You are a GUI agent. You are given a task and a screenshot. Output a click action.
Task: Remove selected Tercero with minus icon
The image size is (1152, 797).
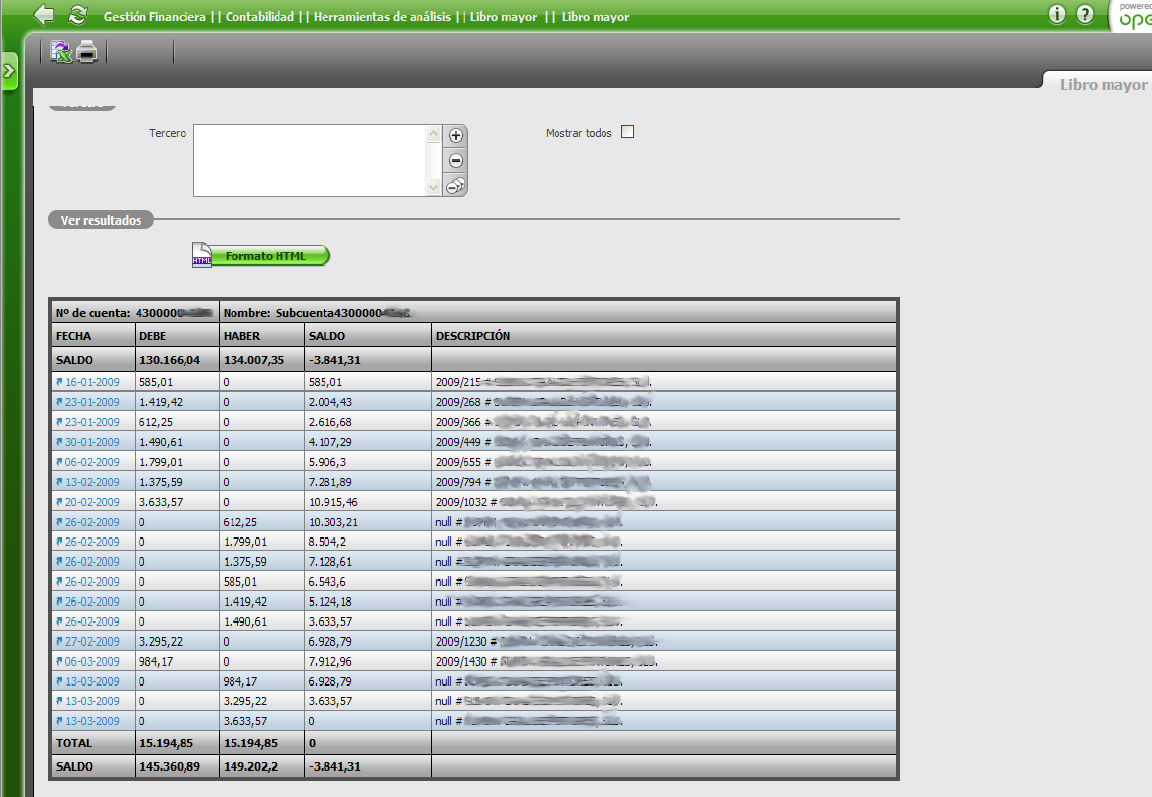click(456, 160)
